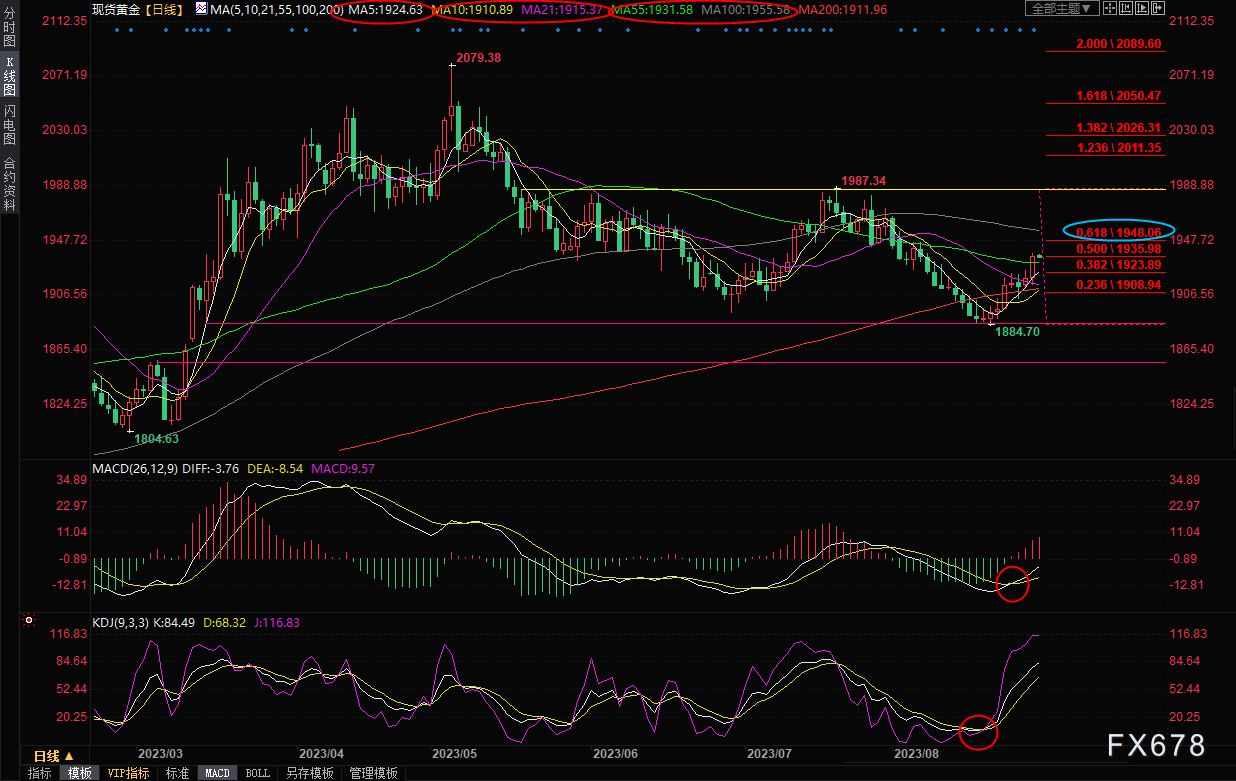The image size is (1236, 781).
Task: Click the 管理模板 manage templates button
Action: click(x=373, y=773)
